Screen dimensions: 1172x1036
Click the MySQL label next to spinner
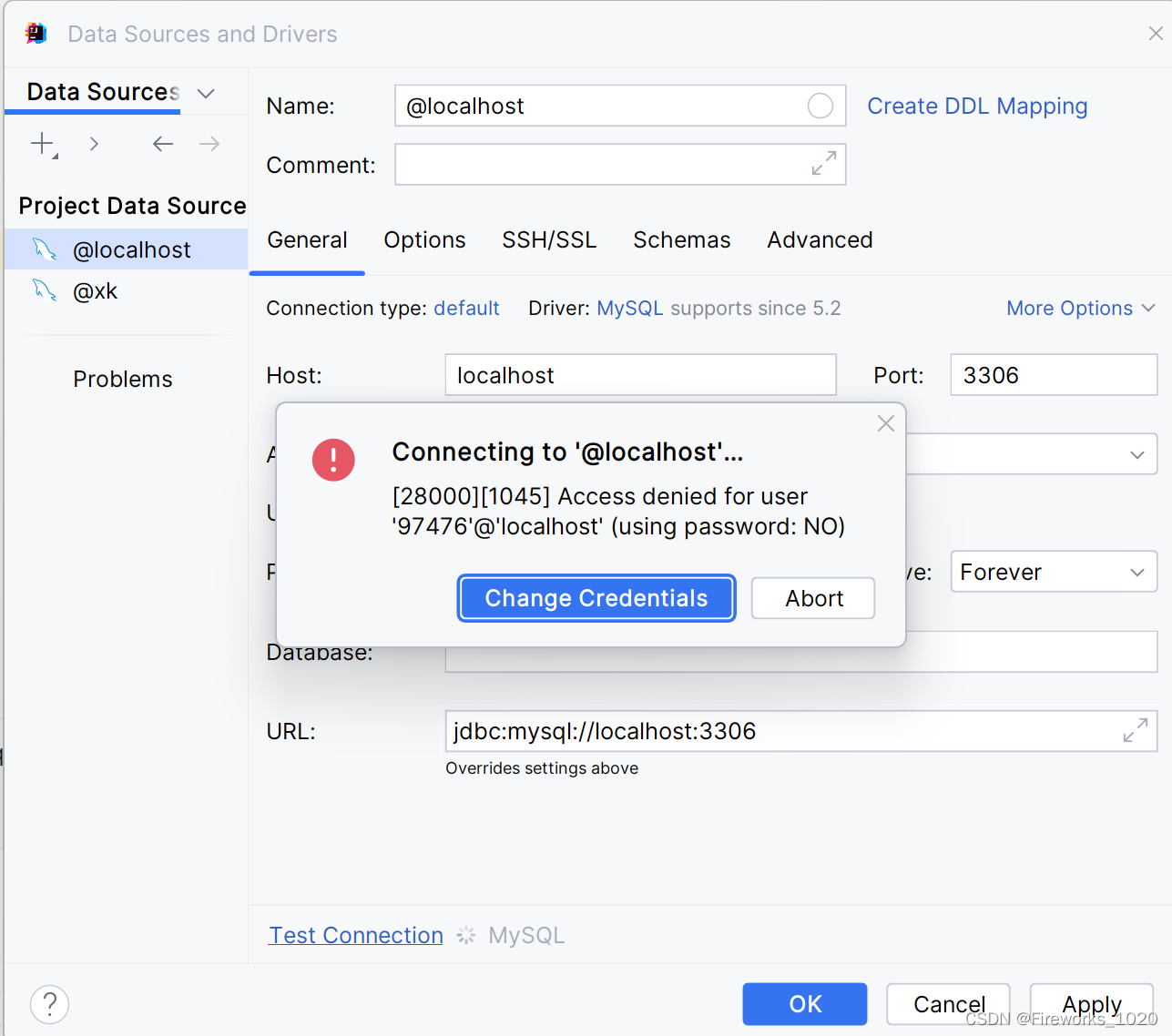click(526, 935)
